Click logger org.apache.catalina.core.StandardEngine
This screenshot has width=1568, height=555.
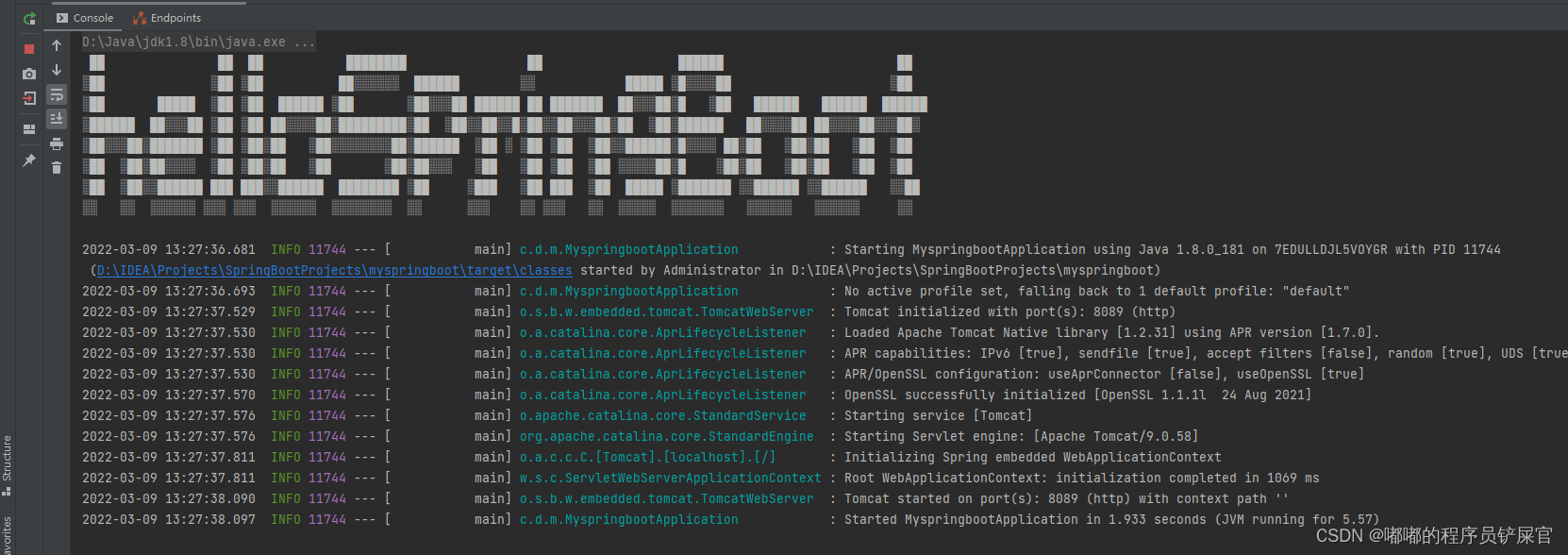click(666, 436)
